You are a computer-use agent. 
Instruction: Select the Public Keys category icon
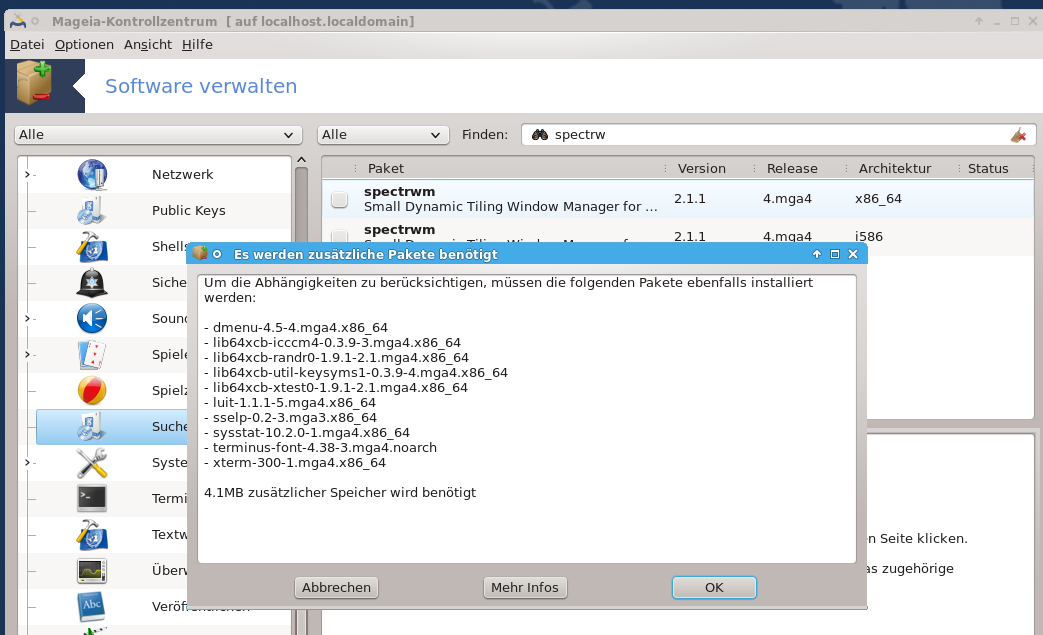tap(92, 211)
